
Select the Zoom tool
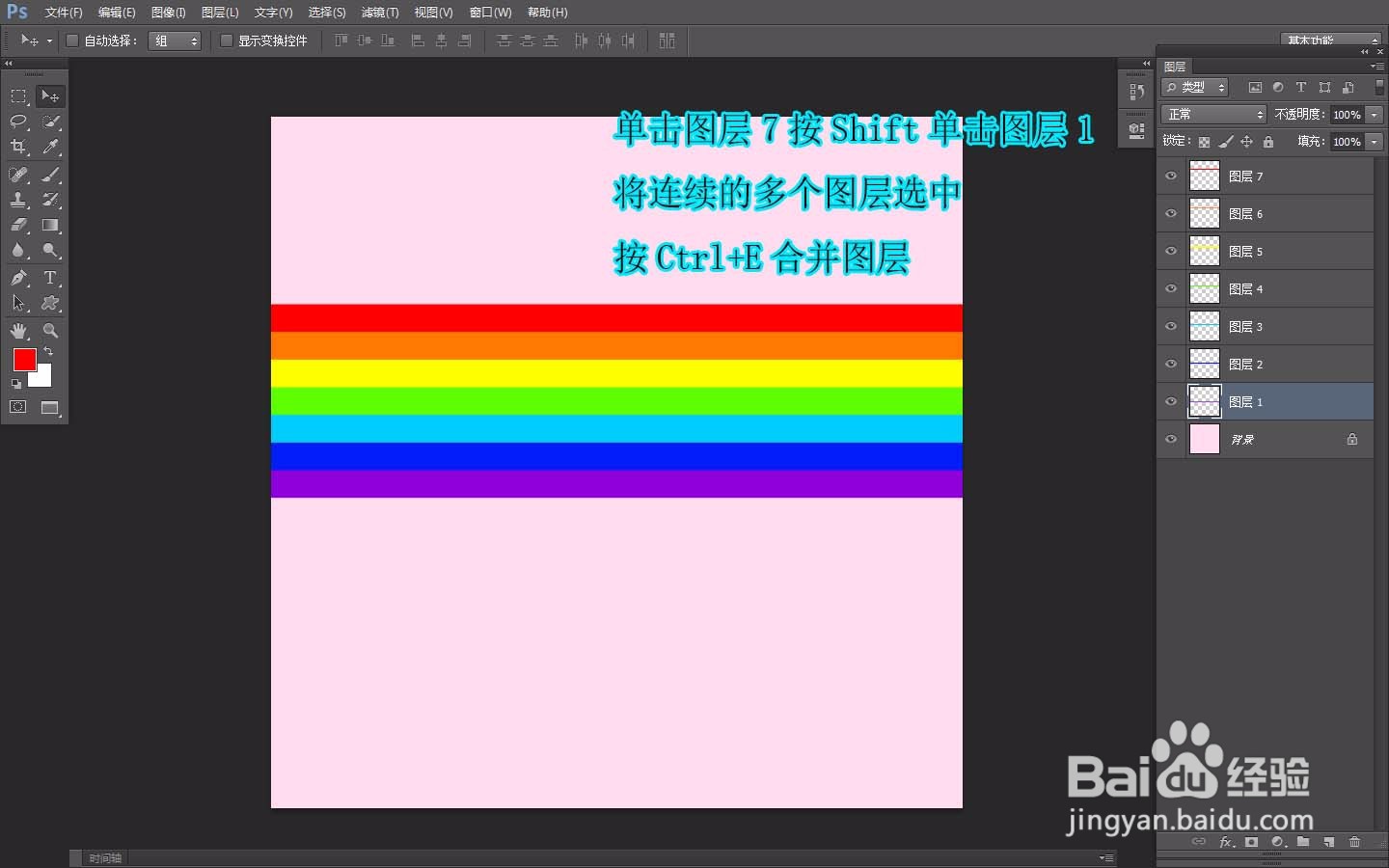pyautogui.click(x=50, y=331)
